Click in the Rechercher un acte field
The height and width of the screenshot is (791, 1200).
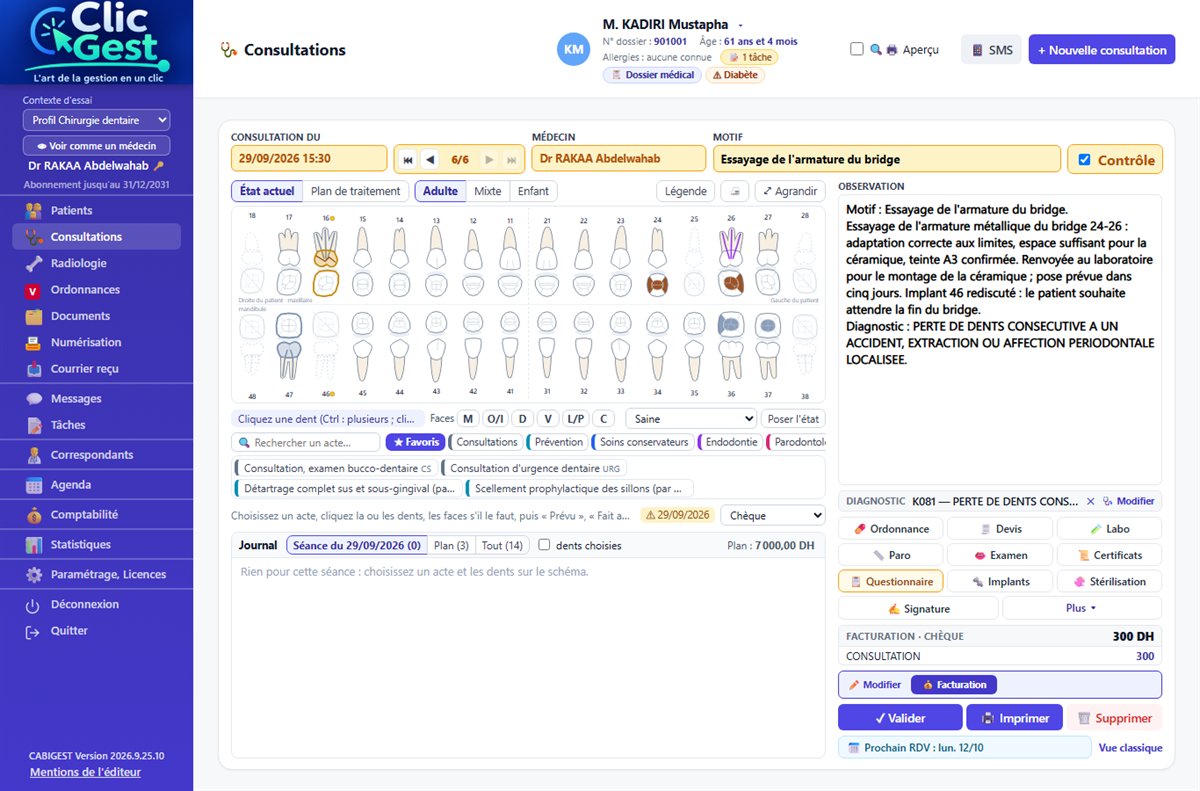click(306, 442)
